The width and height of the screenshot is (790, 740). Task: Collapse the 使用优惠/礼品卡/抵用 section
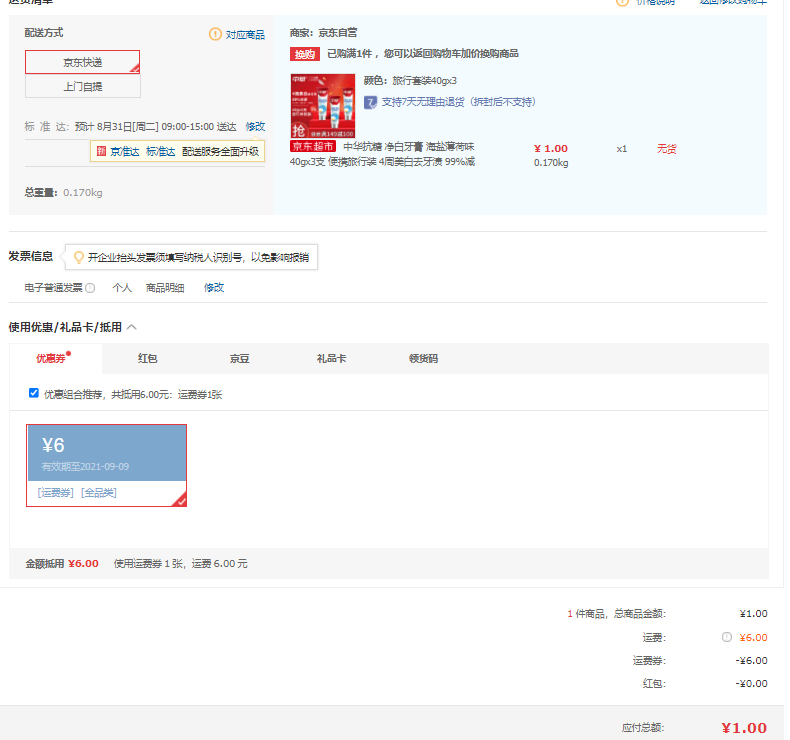pyautogui.click(x=132, y=327)
